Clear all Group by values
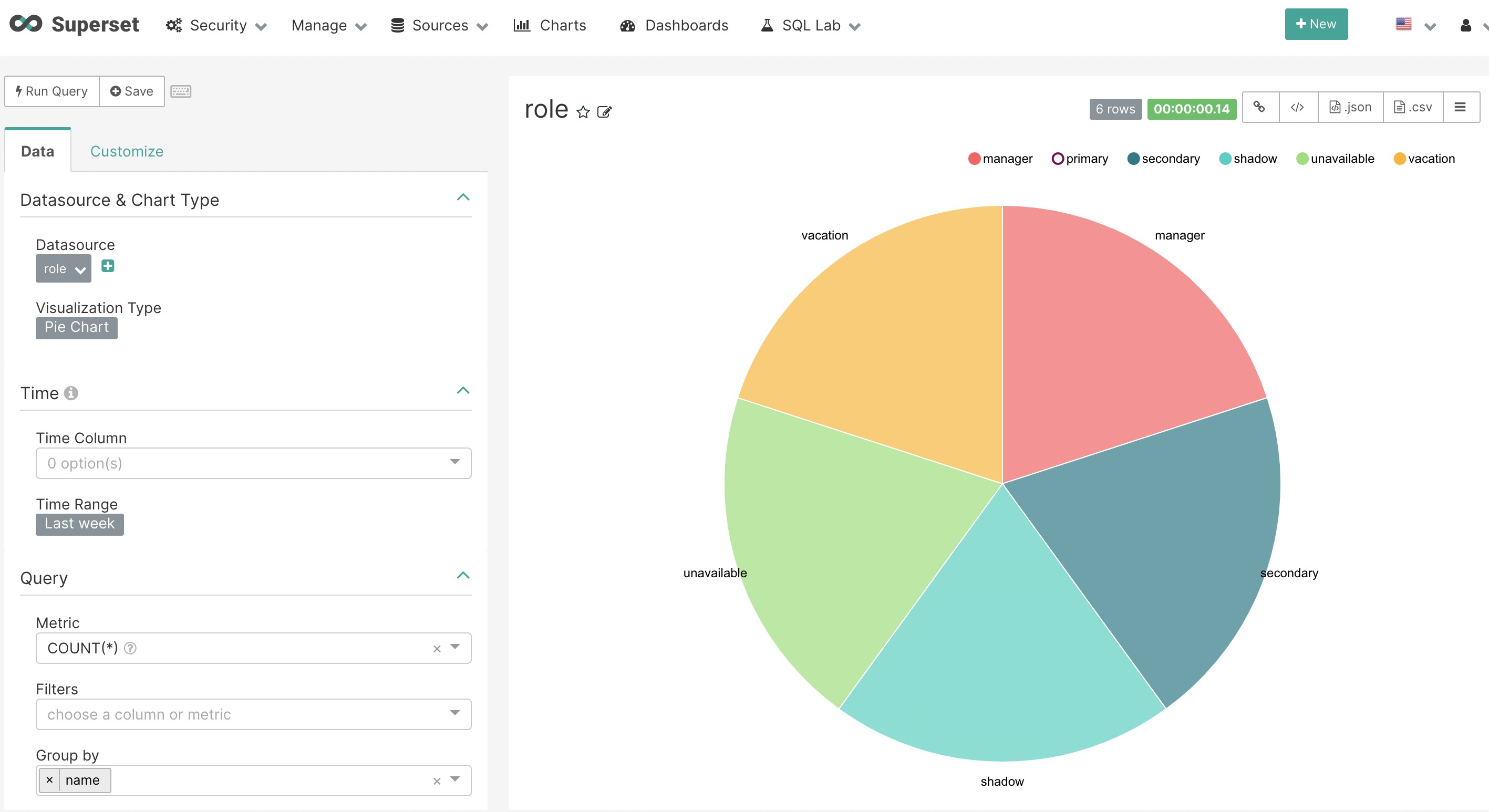This screenshot has height=812, width=1489. (437, 781)
